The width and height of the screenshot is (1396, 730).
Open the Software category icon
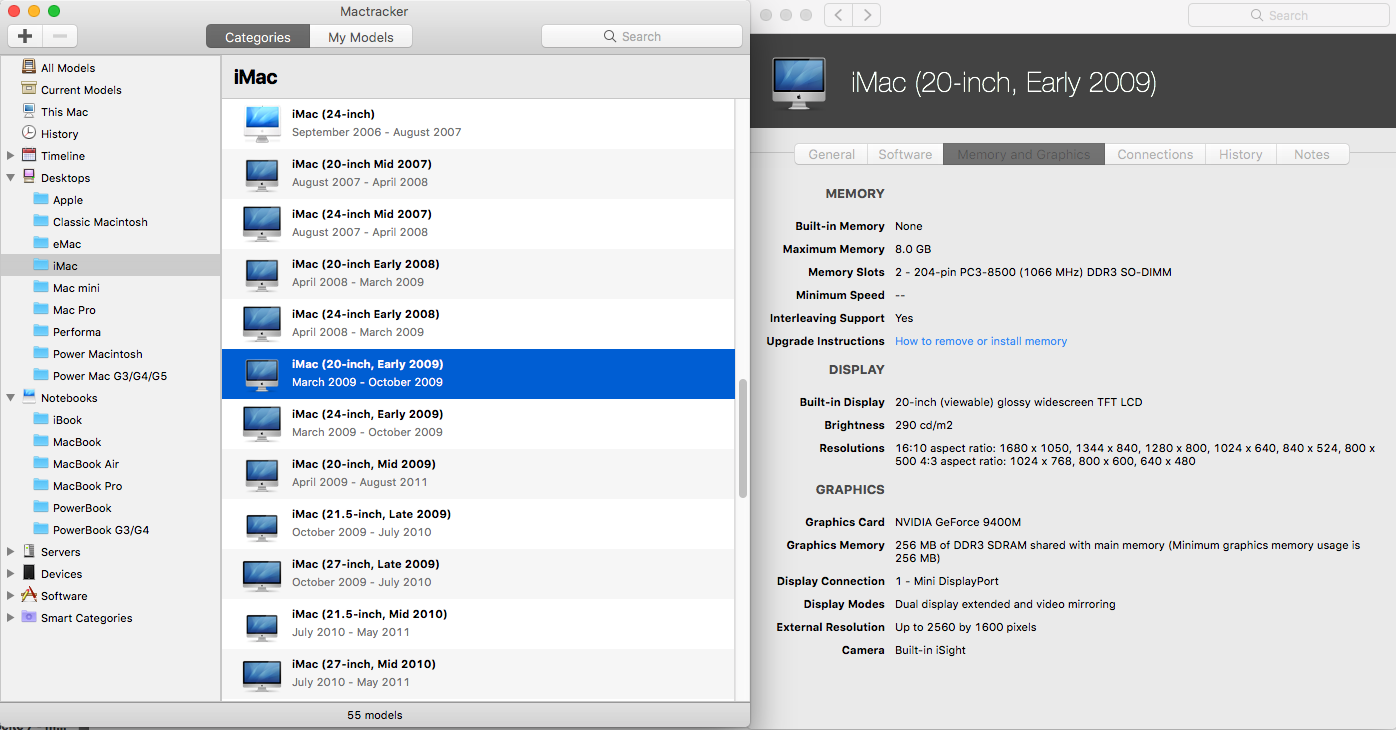tap(29, 596)
